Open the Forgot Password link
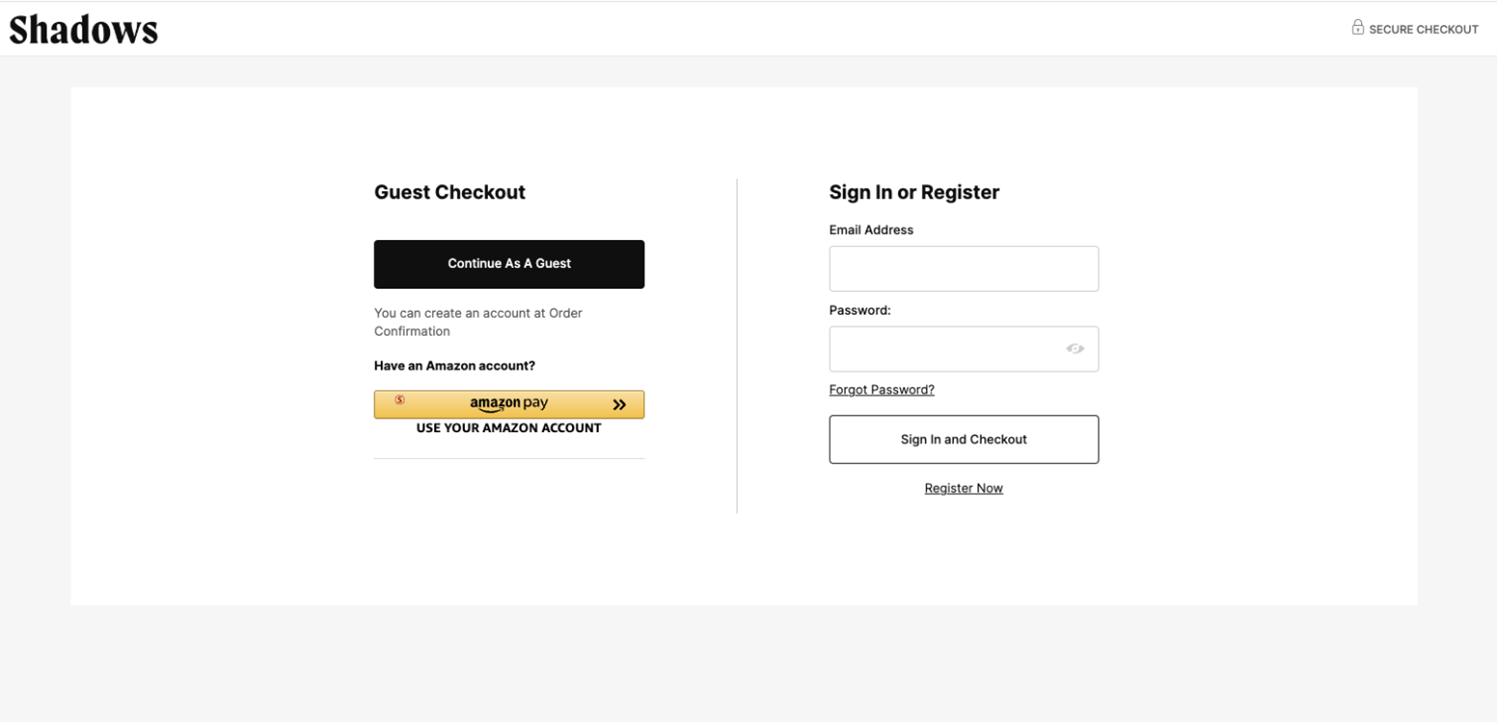Image resolution: width=1497 pixels, height=722 pixels. (x=882, y=390)
